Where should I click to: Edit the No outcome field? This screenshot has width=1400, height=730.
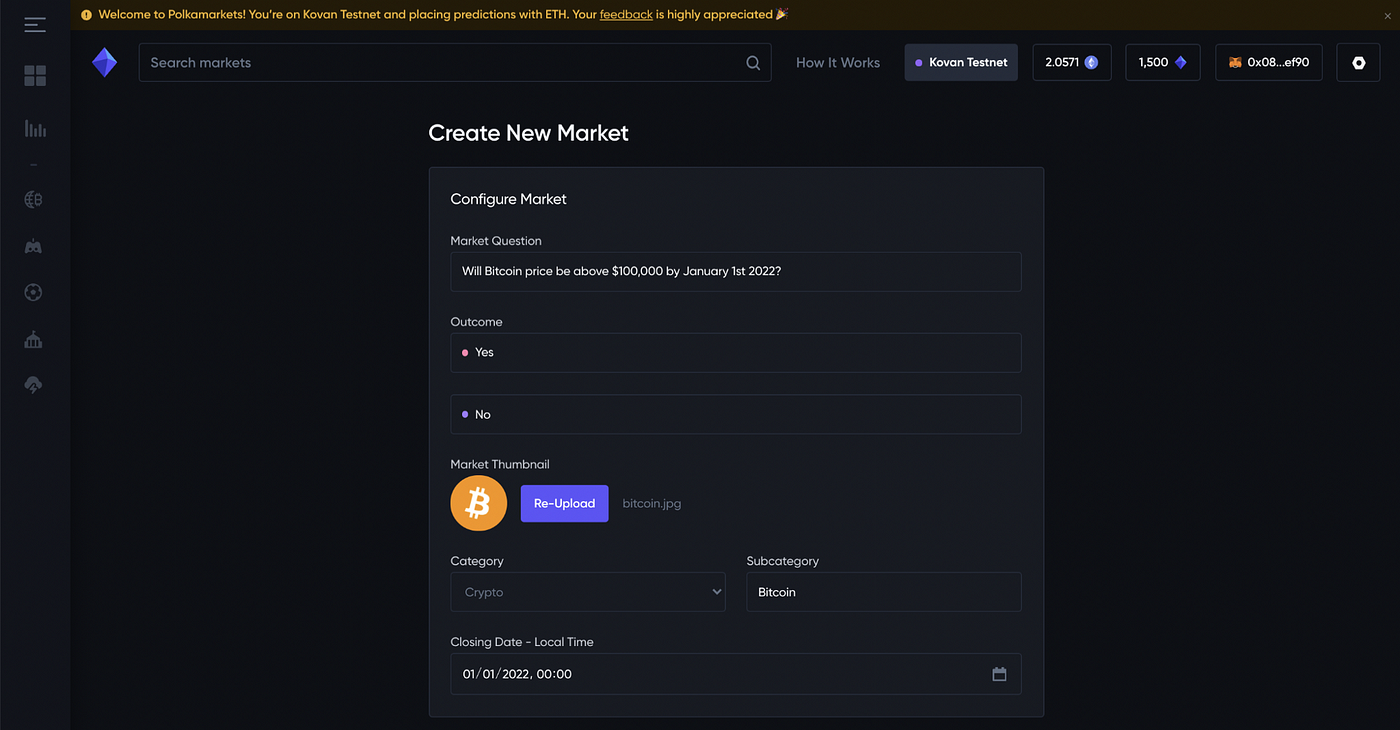(736, 414)
